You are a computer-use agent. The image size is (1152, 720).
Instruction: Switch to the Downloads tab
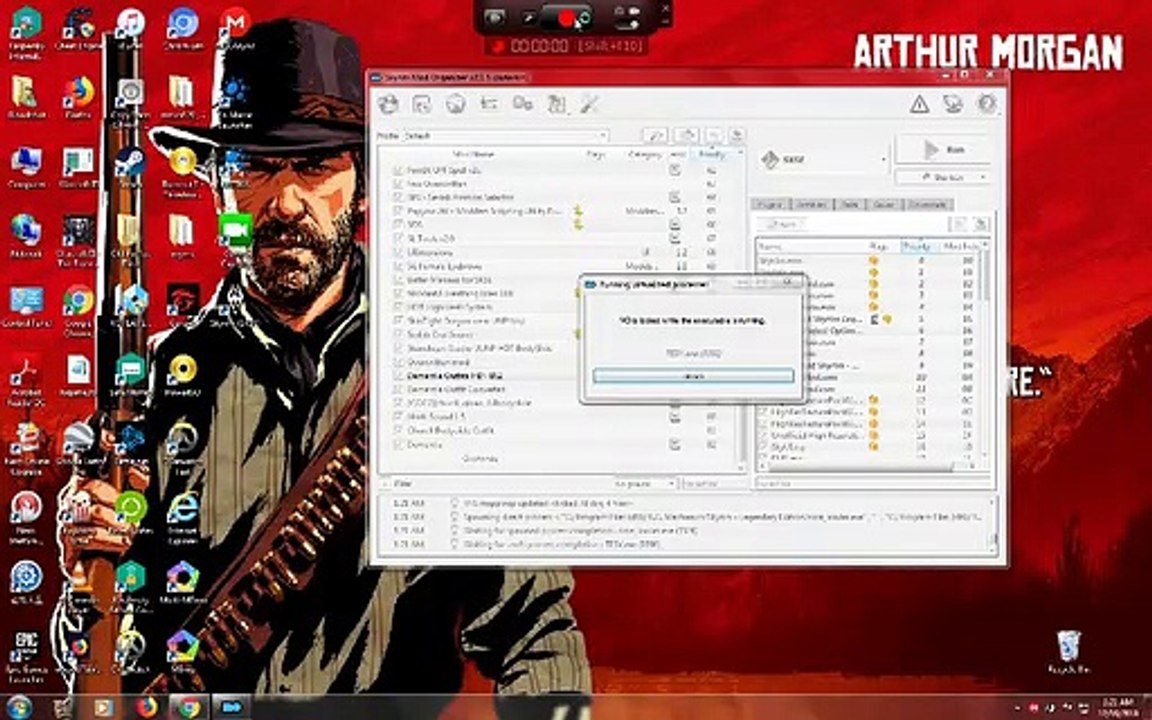click(928, 204)
